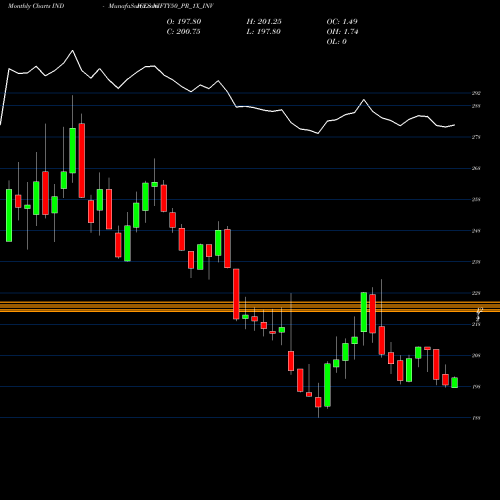The height and width of the screenshot is (500, 500).
Task: Select the close price "C: 200.75"
Action: (183, 31)
